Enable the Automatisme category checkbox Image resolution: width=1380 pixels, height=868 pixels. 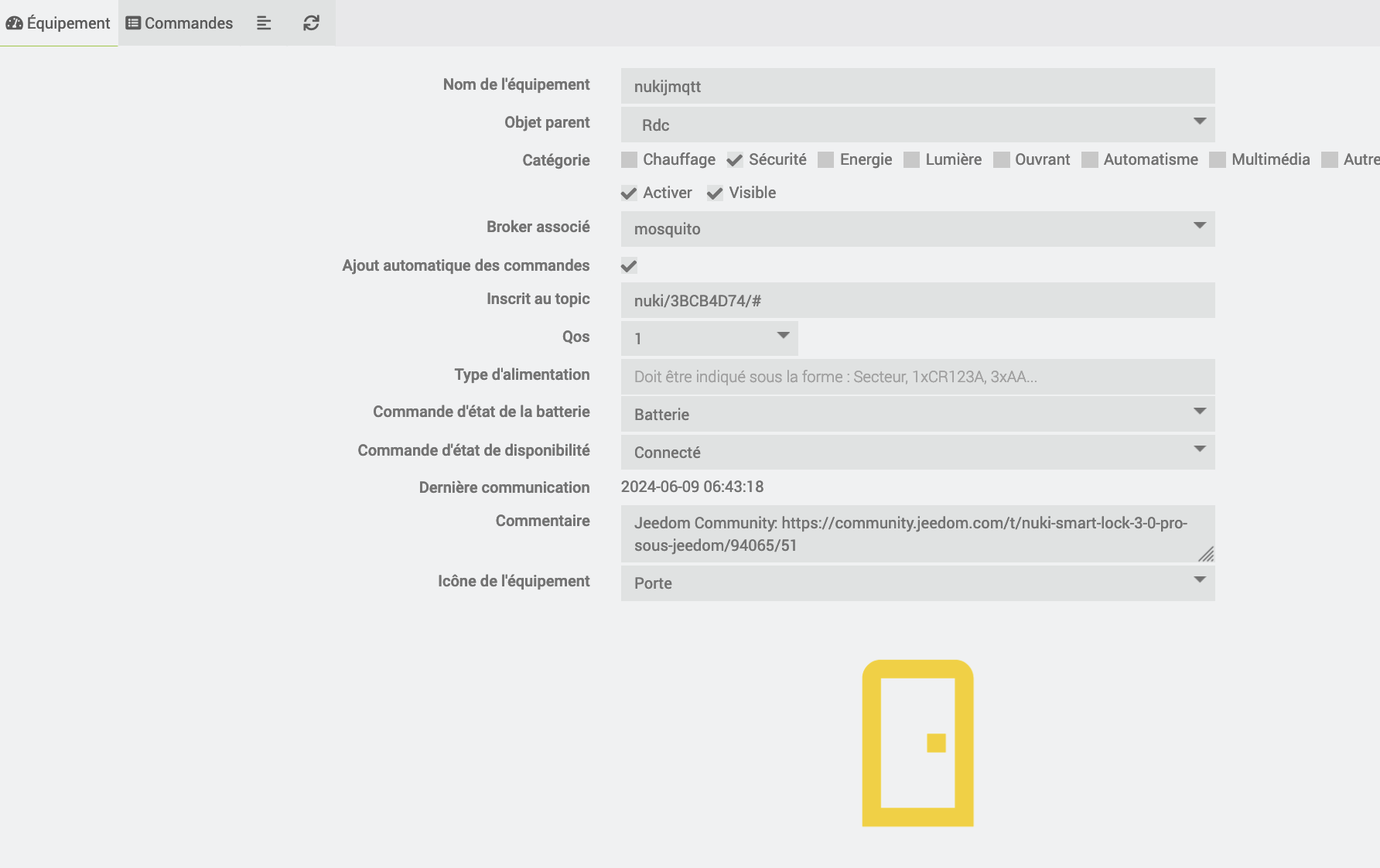(x=1090, y=159)
